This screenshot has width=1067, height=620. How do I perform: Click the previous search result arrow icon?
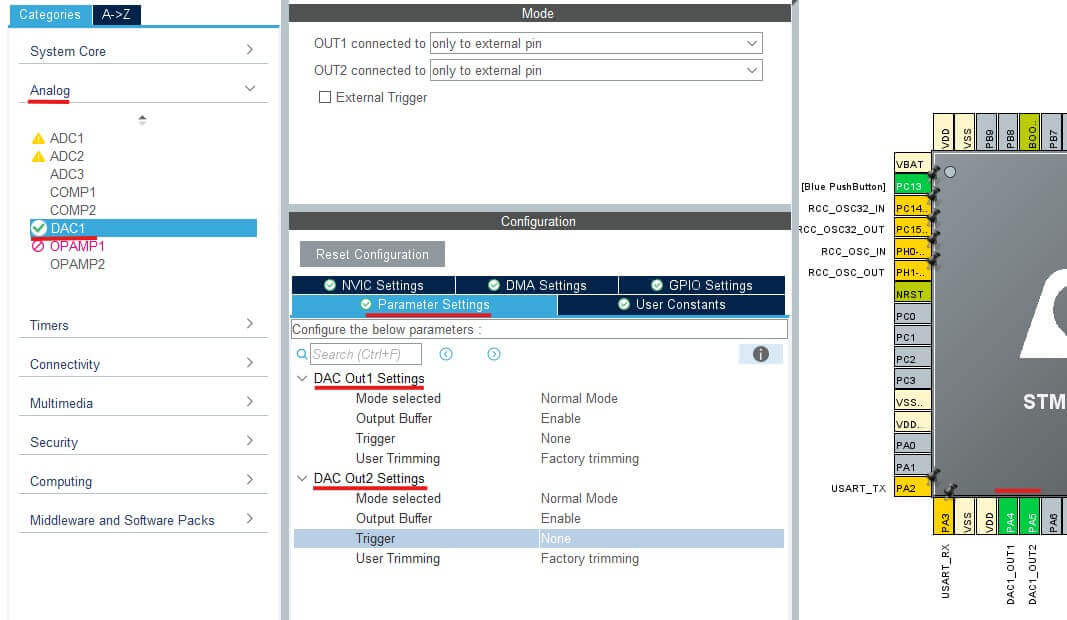pos(446,354)
